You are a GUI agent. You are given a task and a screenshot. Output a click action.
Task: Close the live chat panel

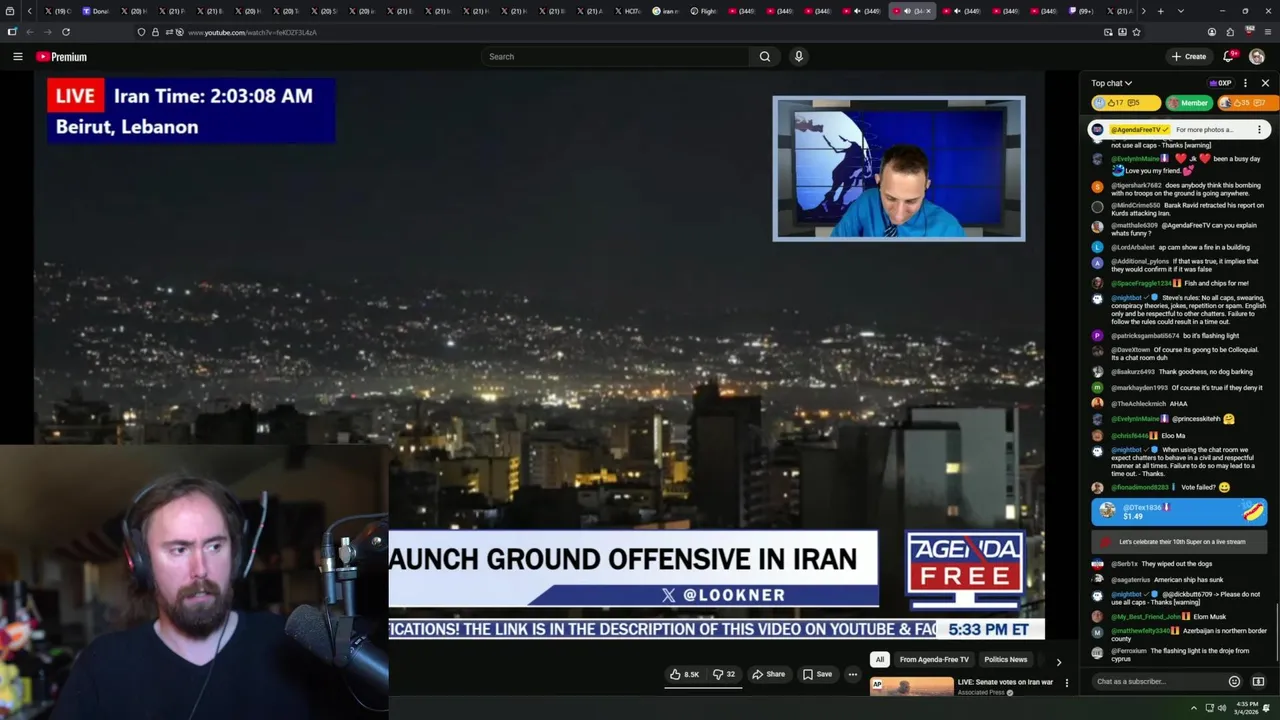(x=1265, y=83)
